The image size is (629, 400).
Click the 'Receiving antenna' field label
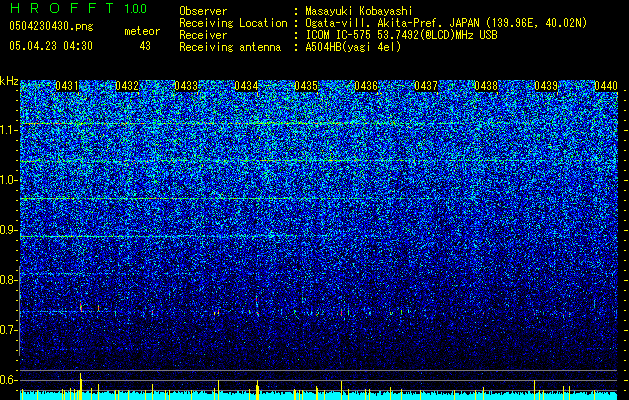230,47
